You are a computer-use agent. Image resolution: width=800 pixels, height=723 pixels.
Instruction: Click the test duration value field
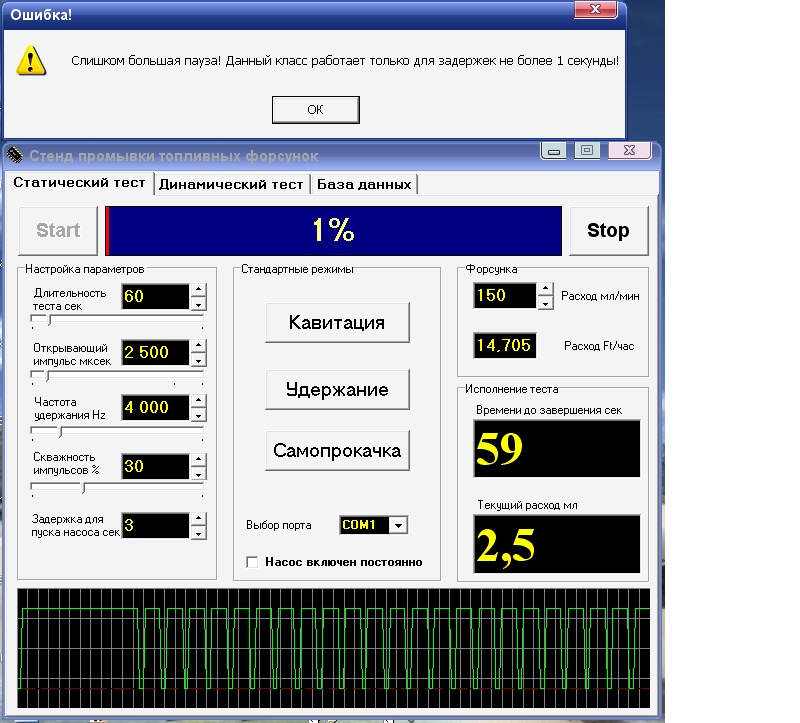point(154,296)
